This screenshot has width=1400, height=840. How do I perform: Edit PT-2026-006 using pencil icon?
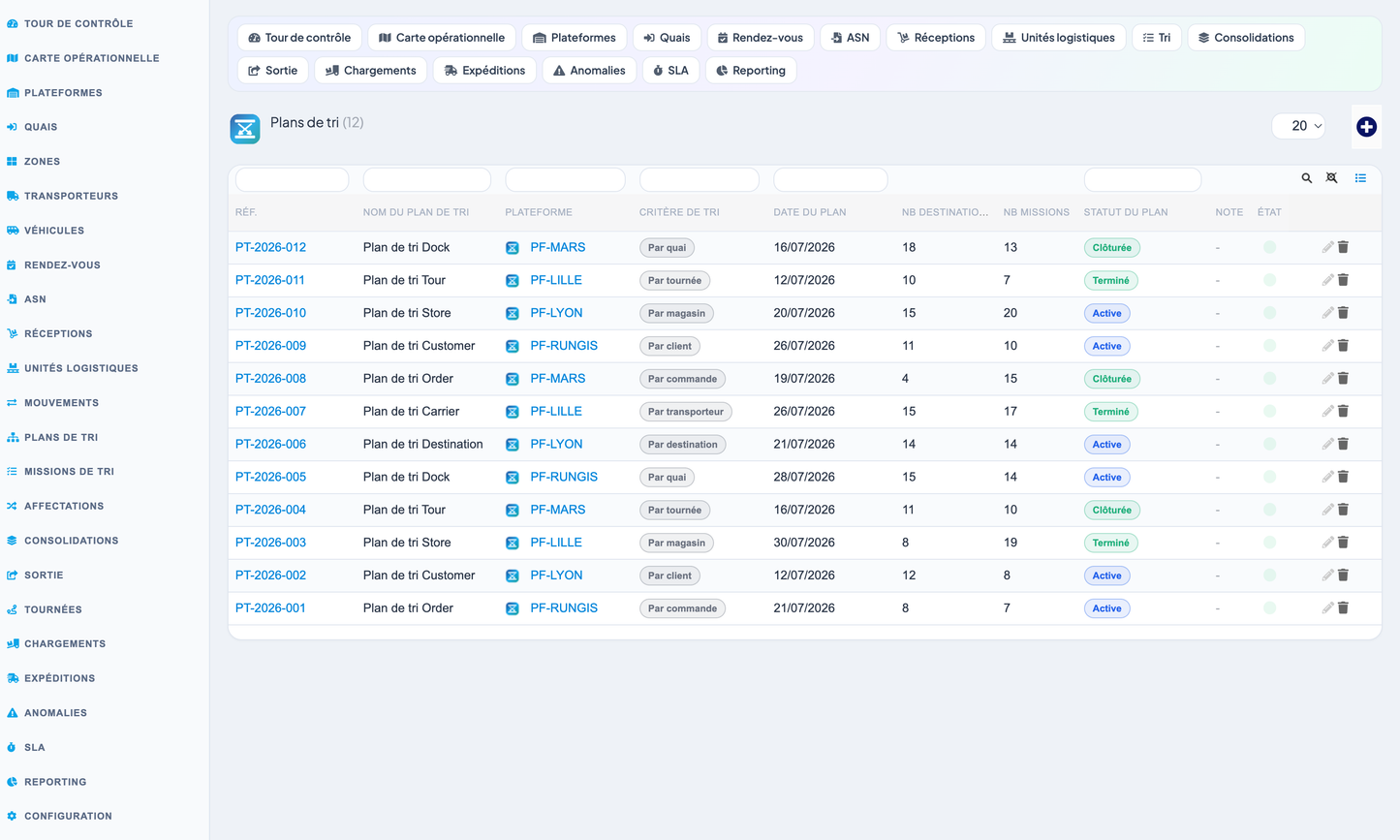click(x=1327, y=444)
